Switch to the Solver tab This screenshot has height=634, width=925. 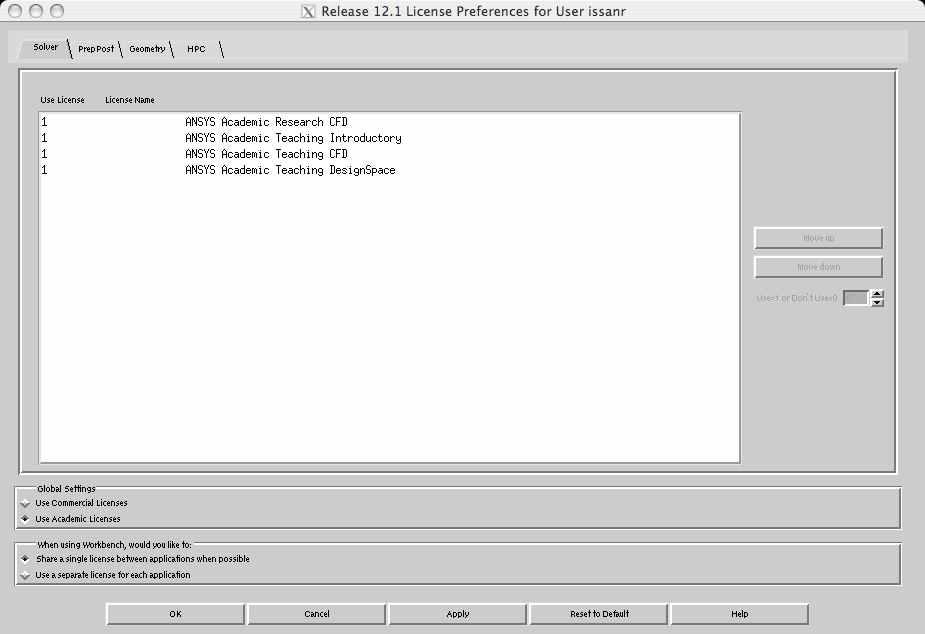click(45, 47)
